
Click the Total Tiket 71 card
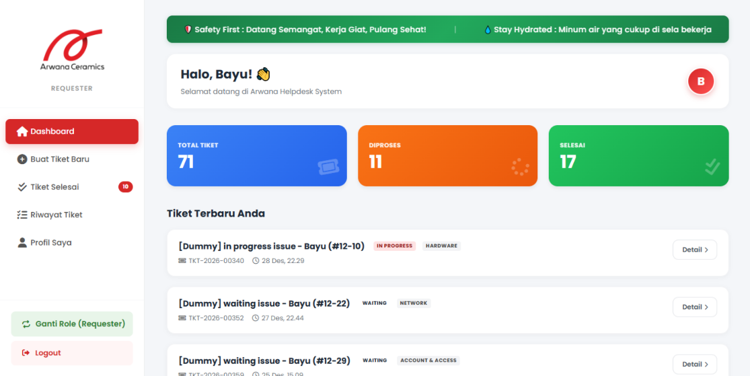pos(257,156)
